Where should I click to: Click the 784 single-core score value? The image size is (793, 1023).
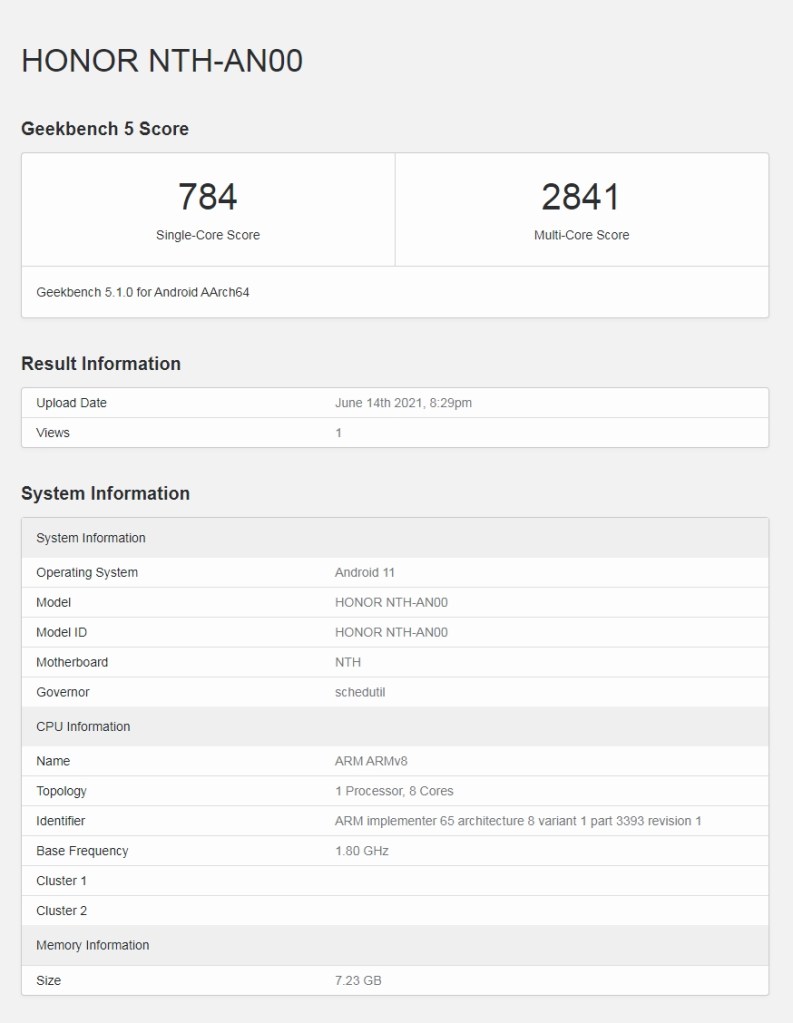pos(207,197)
